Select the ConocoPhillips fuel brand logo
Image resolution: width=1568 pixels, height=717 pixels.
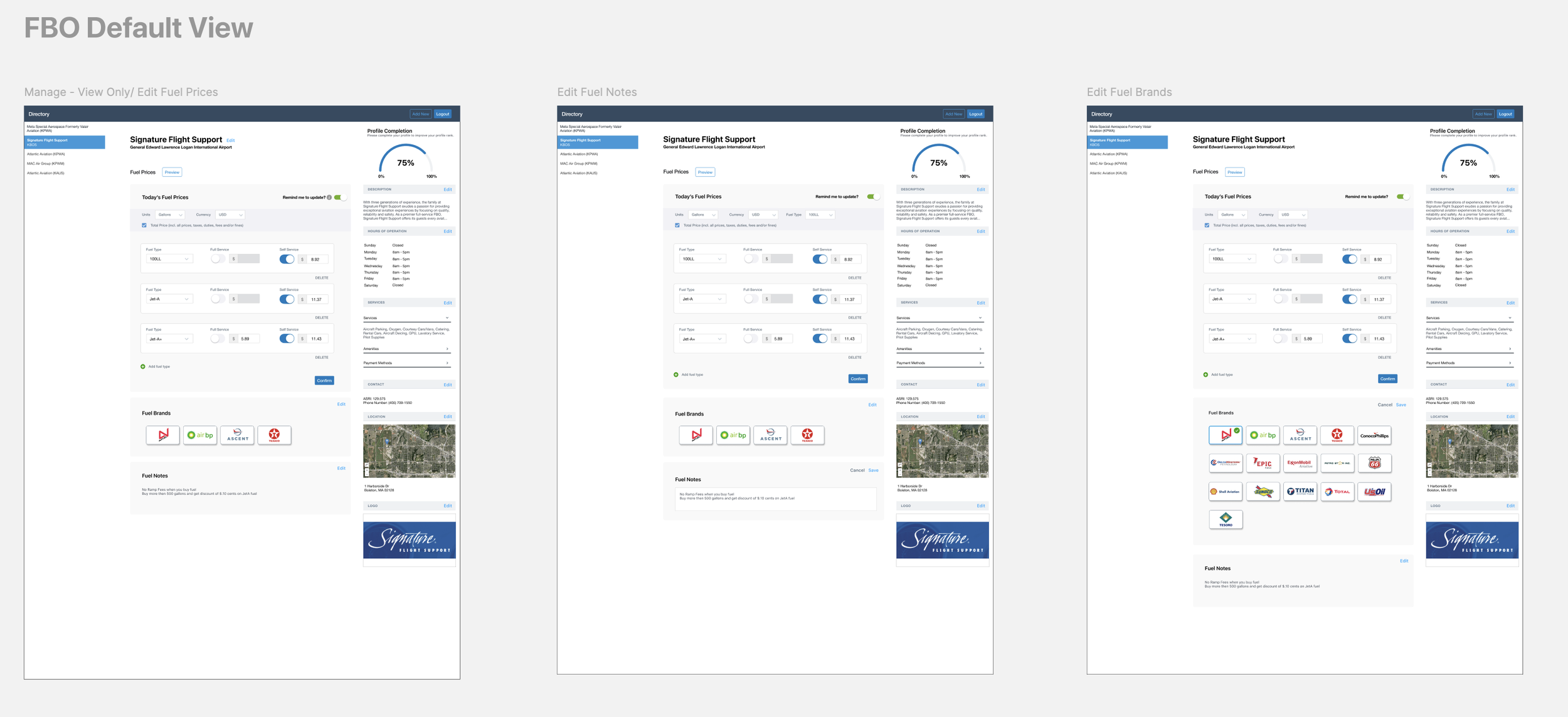tap(1374, 435)
